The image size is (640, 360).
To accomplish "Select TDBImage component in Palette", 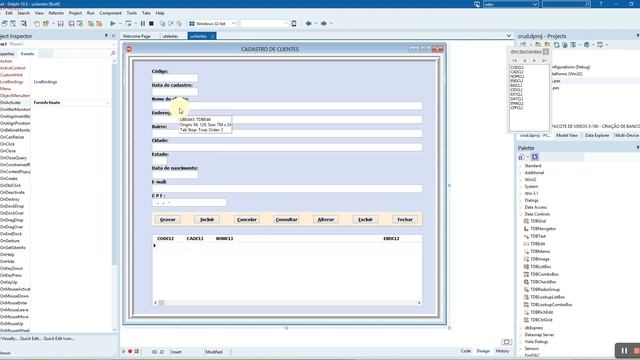I will click(537, 259).
